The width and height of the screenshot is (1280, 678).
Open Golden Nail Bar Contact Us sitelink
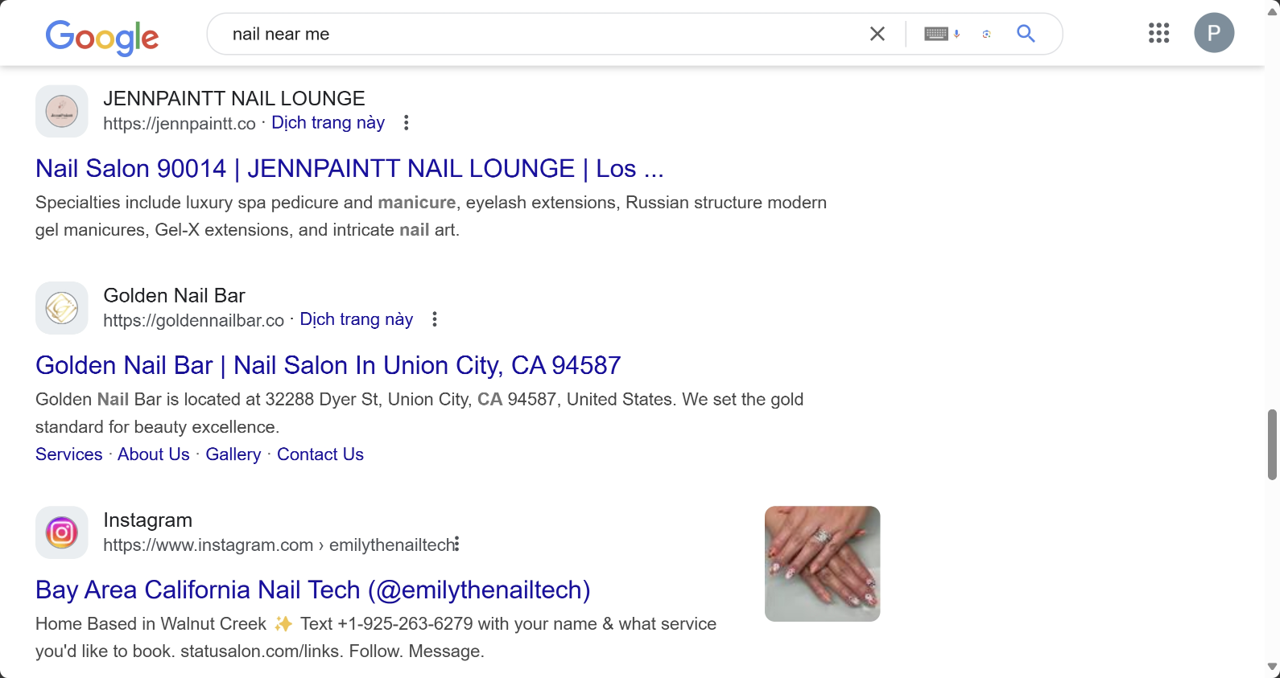(320, 454)
